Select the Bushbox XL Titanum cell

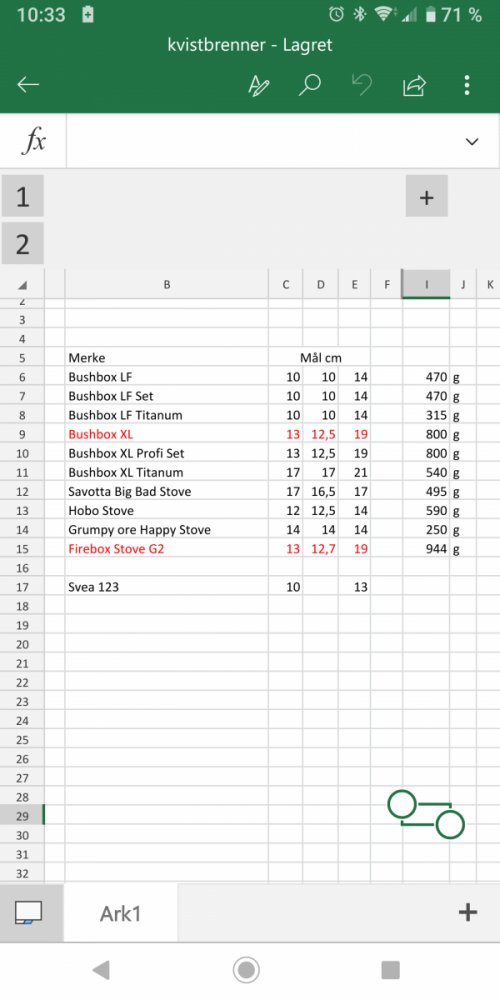[166, 473]
